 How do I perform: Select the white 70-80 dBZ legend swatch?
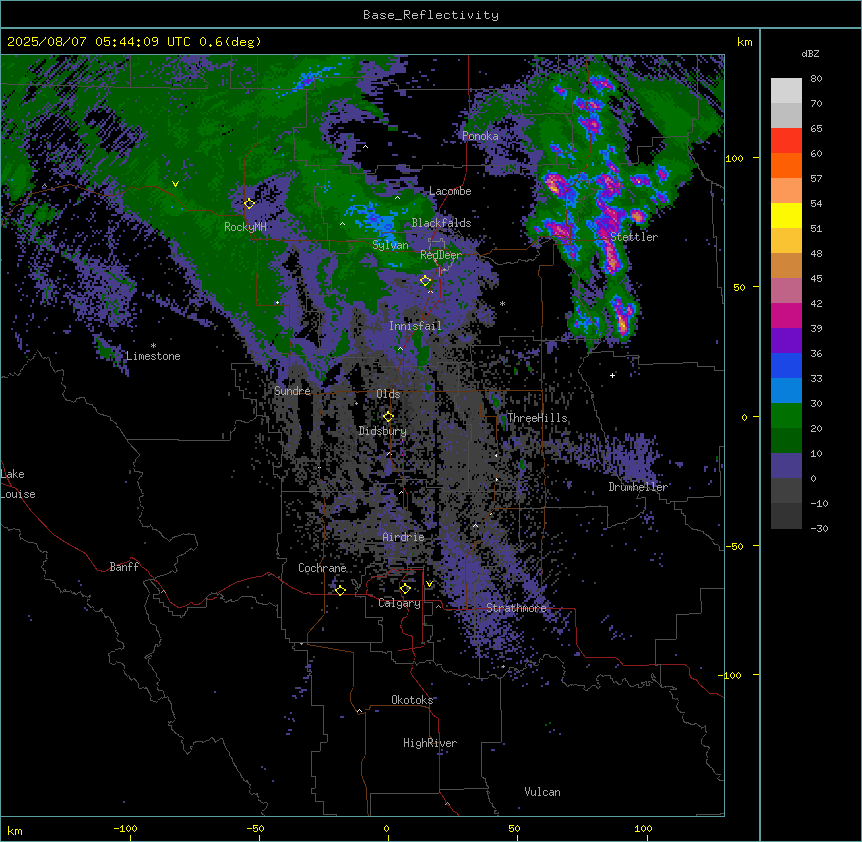(x=786, y=91)
